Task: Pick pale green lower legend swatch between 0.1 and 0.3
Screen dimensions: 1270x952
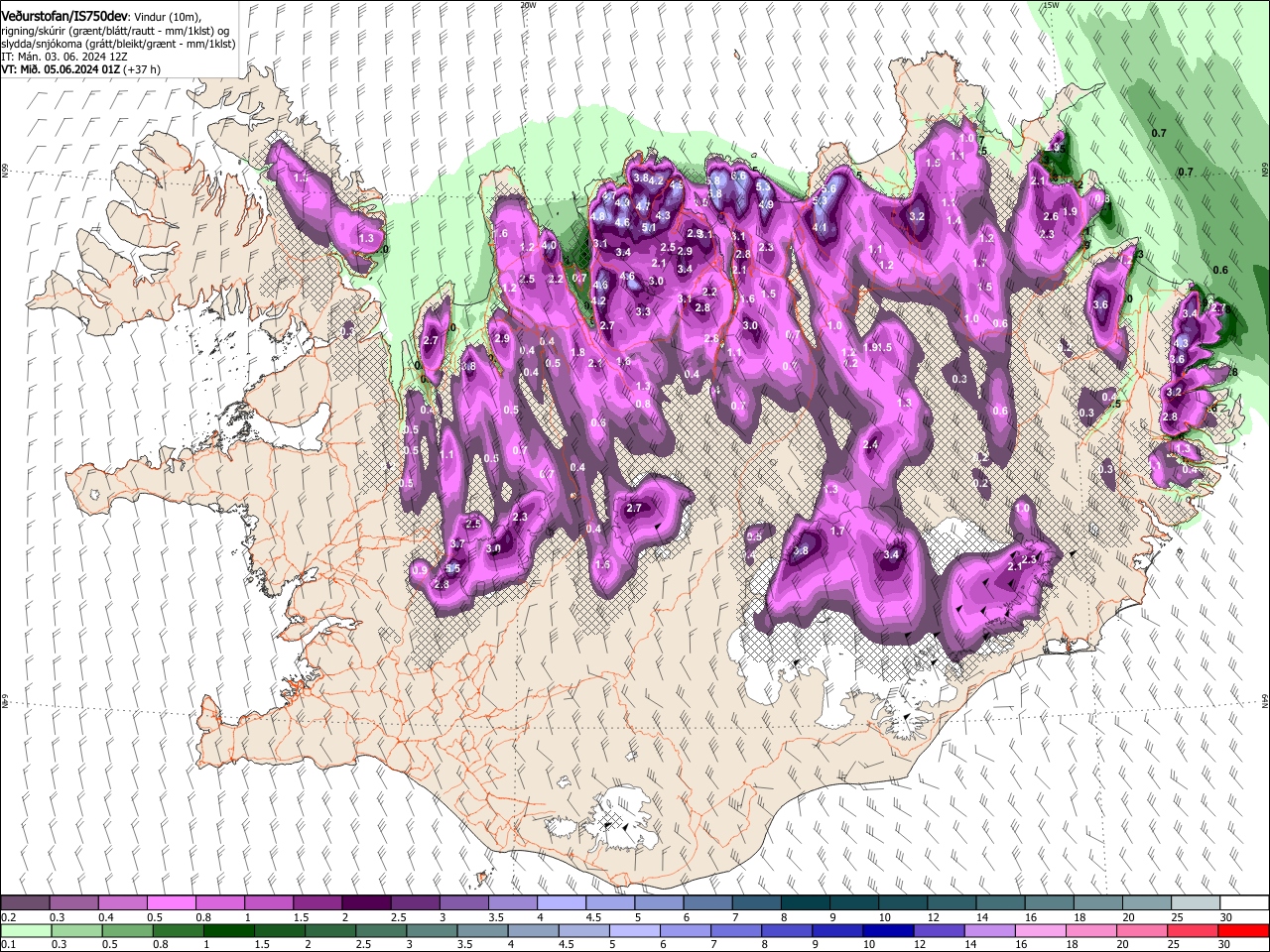Action: pos(25,931)
